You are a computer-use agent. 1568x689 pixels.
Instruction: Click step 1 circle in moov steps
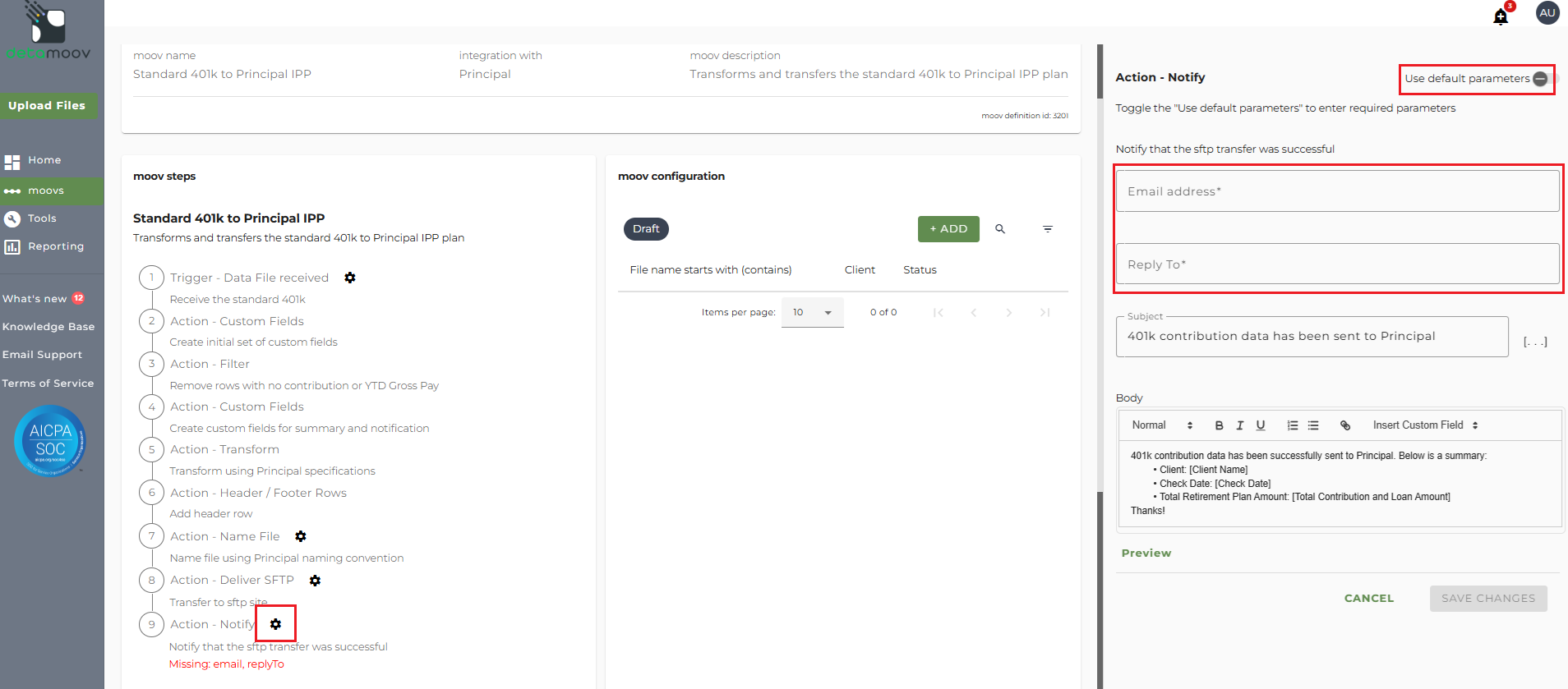point(151,278)
